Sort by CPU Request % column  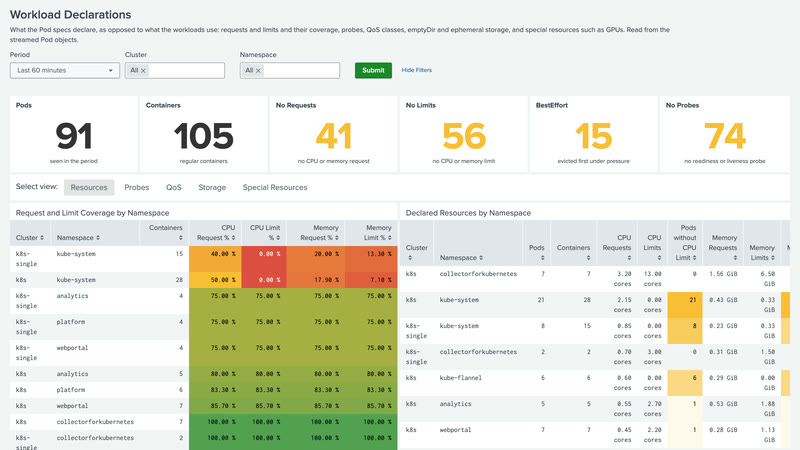[216, 233]
